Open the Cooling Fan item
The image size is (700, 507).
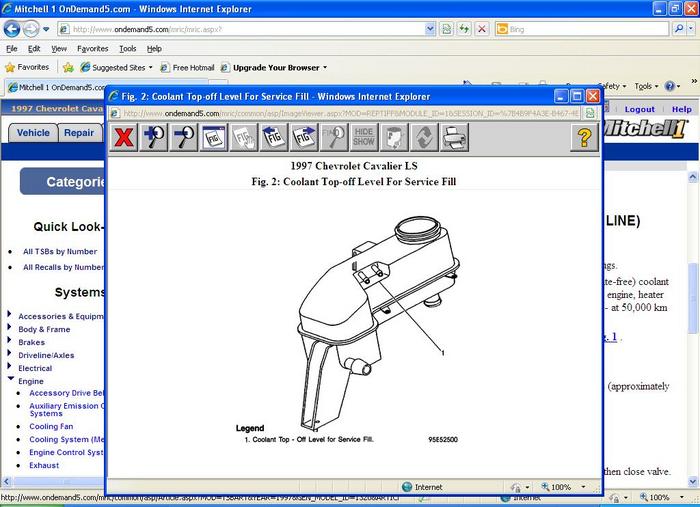51,427
